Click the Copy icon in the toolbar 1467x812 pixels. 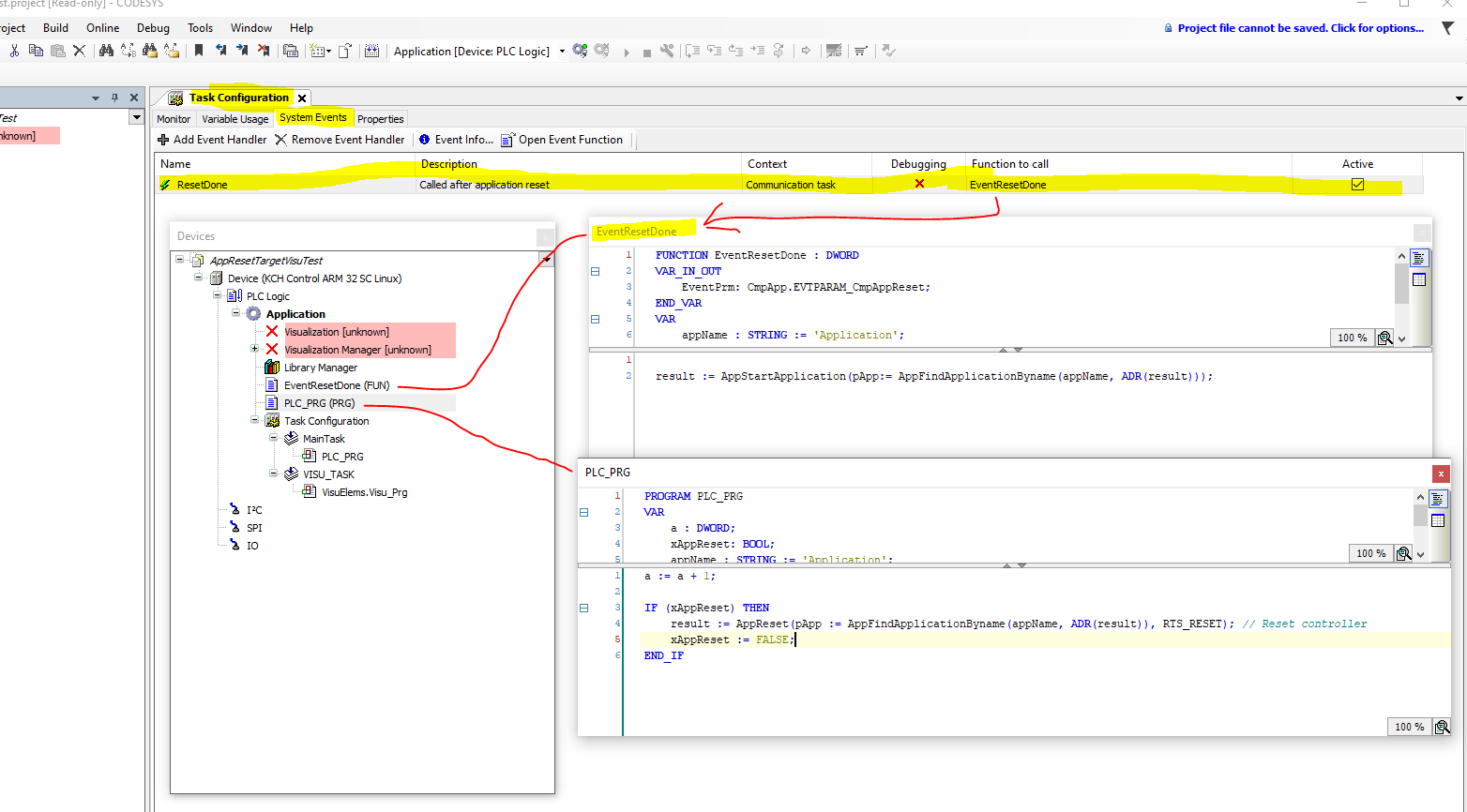[36, 51]
